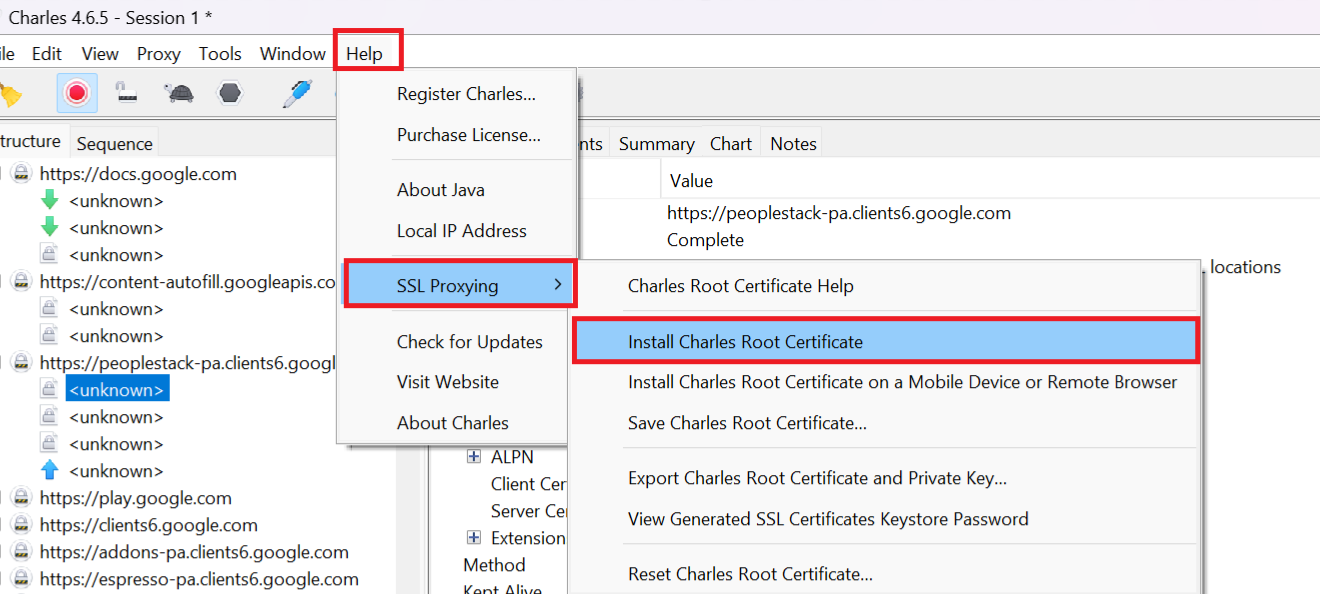Choose Reset Charles Root Certificate...

[x=751, y=574]
